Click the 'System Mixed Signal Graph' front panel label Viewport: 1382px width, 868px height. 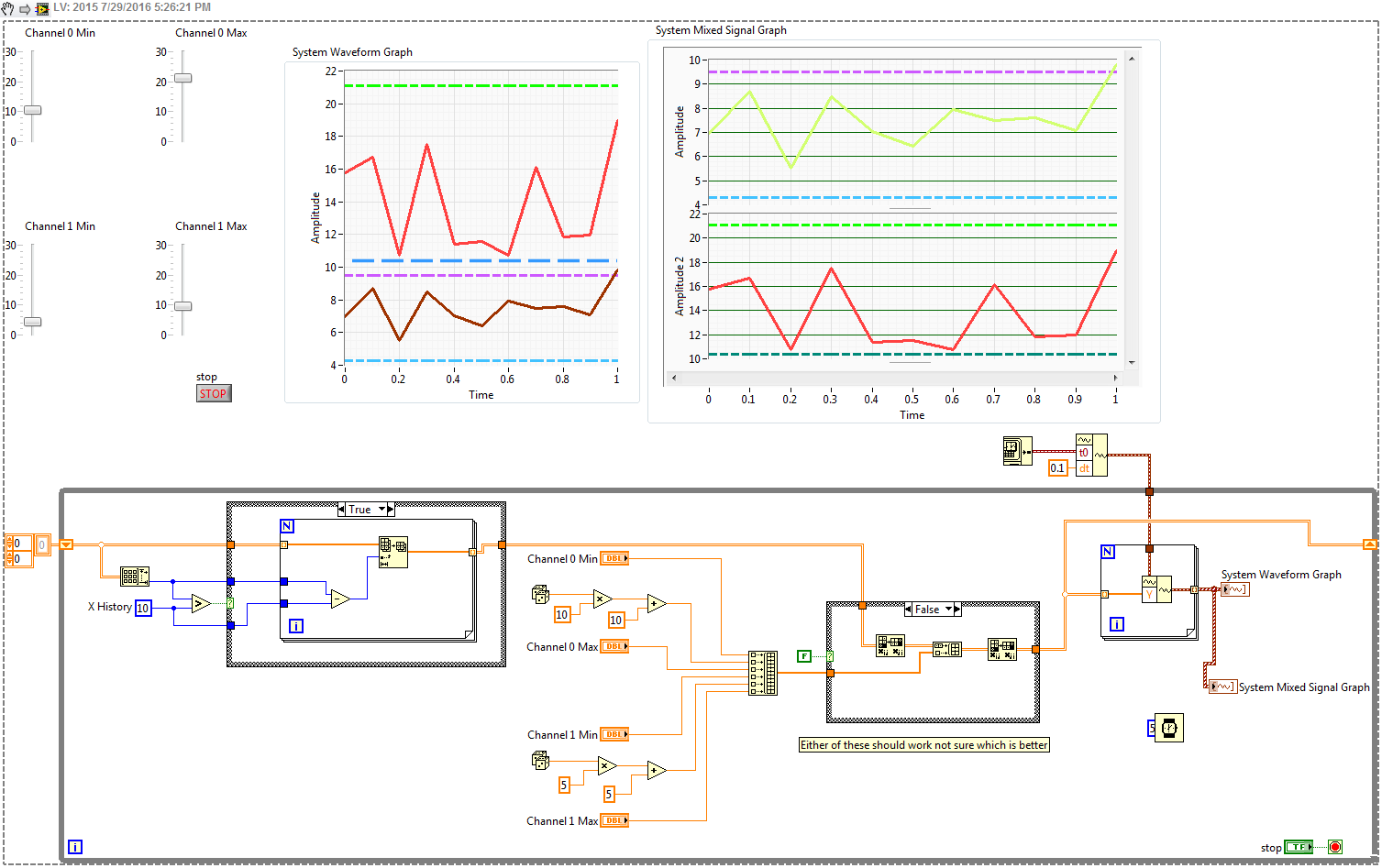[721, 30]
